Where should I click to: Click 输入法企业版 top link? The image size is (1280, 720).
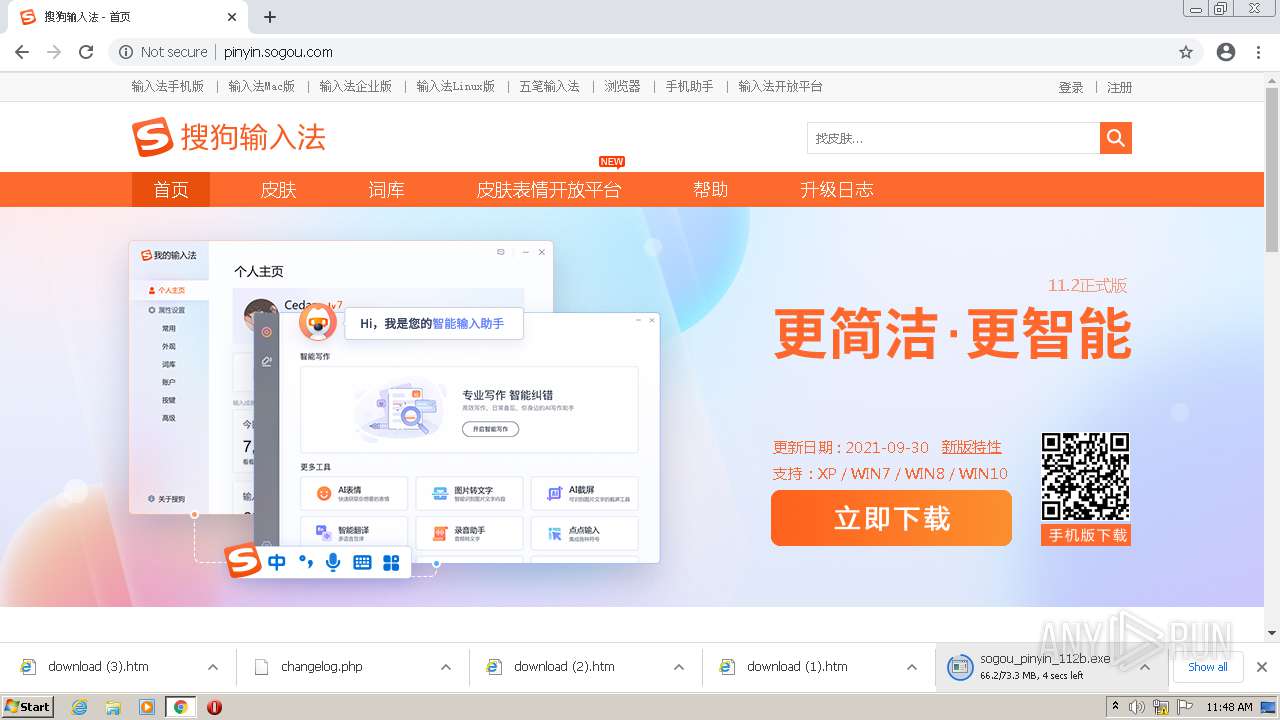tap(355, 86)
